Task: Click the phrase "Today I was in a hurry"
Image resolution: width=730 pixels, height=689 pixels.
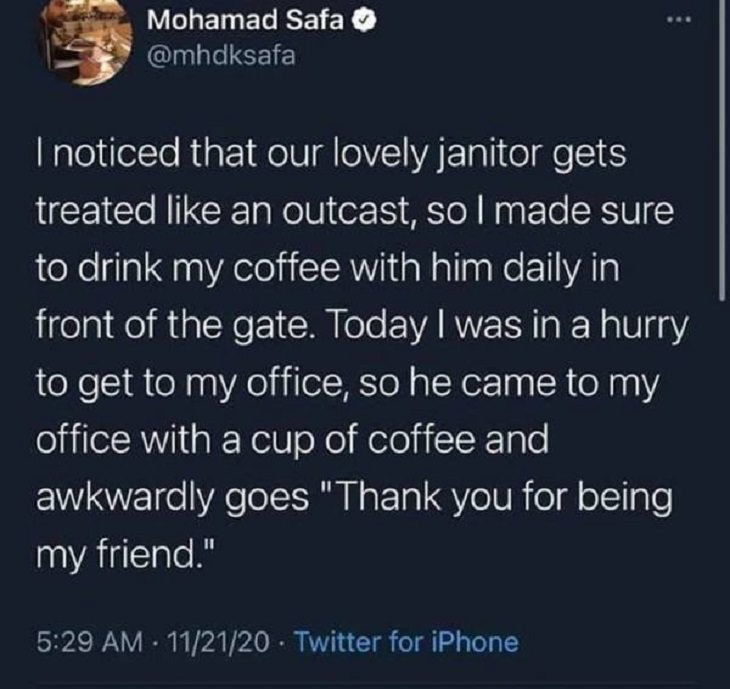Action: coord(508,325)
